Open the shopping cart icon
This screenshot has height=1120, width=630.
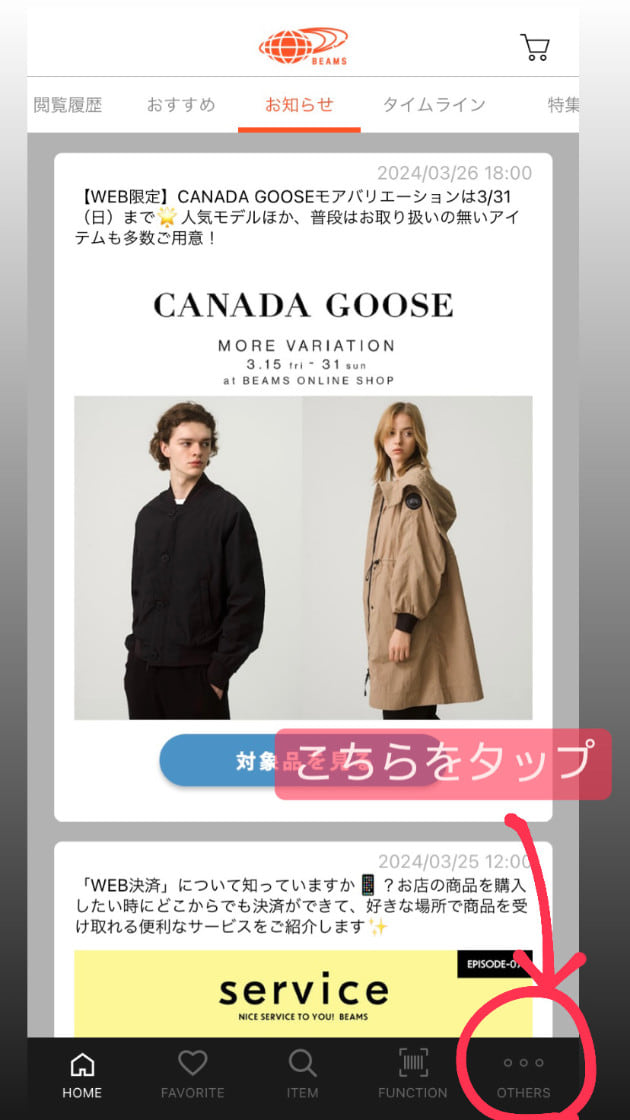pos(534,47)
